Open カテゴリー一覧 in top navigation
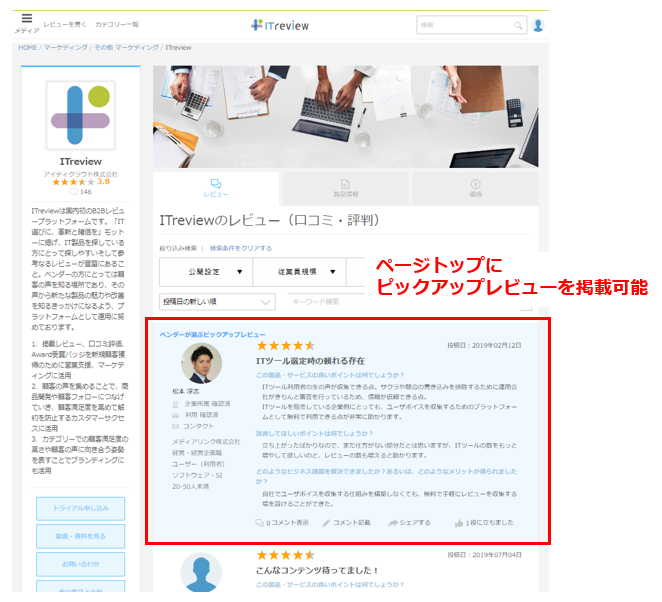662x602 pixels. click(117, 24)
